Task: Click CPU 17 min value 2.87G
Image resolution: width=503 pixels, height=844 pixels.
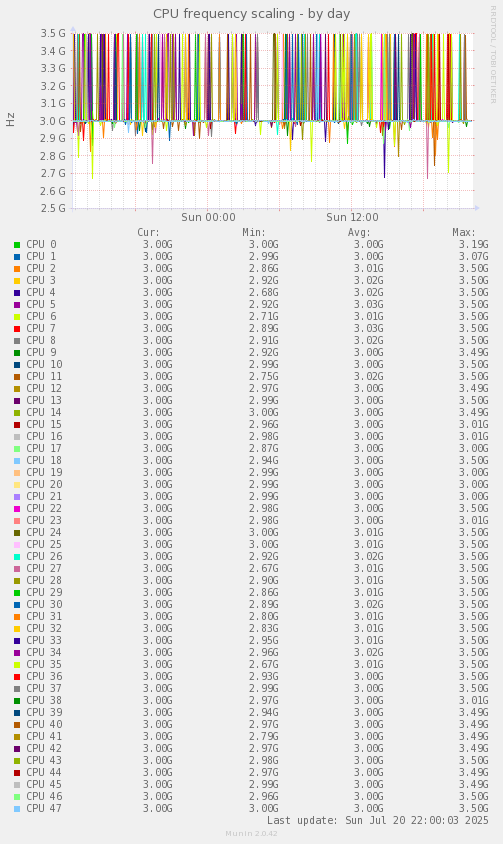Action: click(263, 448)
